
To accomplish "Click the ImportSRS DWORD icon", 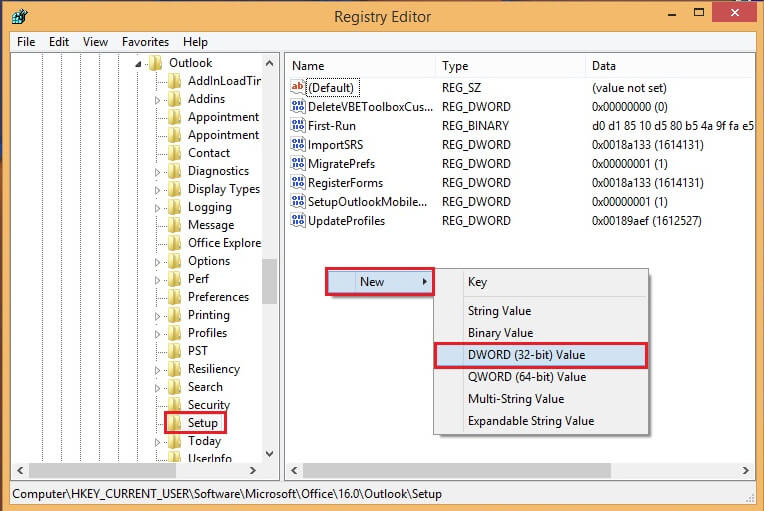I will [x=298, y=145].
